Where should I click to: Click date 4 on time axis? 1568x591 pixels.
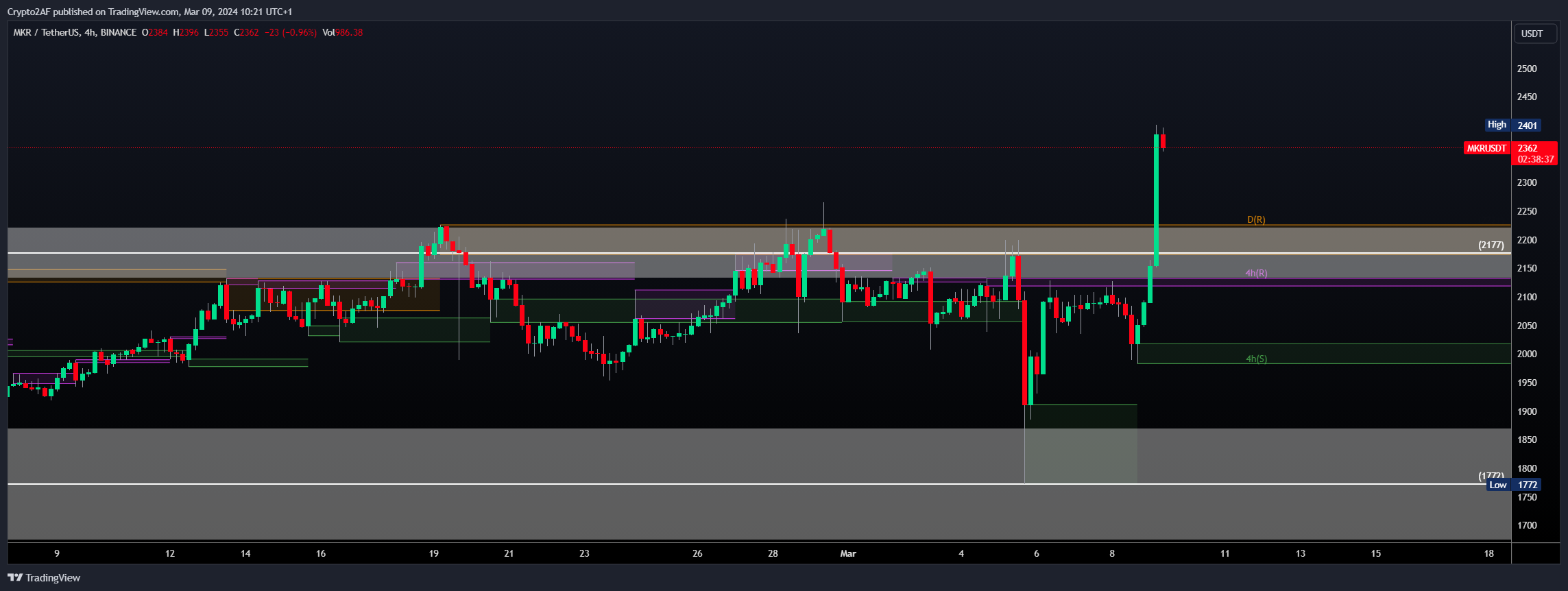click(x=961, y=554)
